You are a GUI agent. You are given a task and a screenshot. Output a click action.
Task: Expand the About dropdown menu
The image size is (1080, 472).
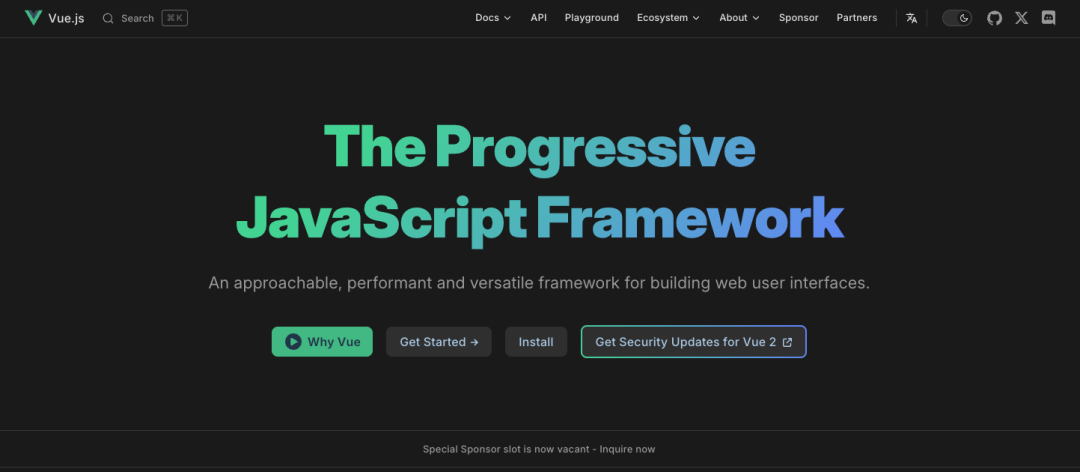pos(740,18)
